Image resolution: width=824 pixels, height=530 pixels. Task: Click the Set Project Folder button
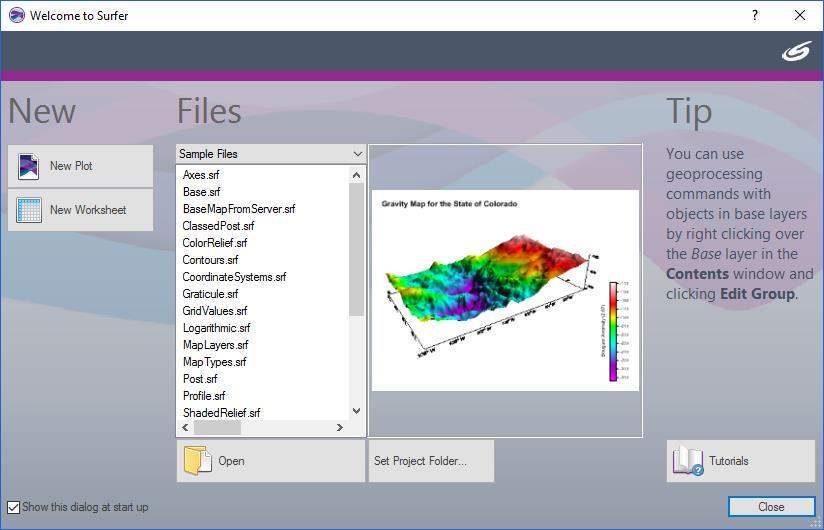tap(431, 461)
